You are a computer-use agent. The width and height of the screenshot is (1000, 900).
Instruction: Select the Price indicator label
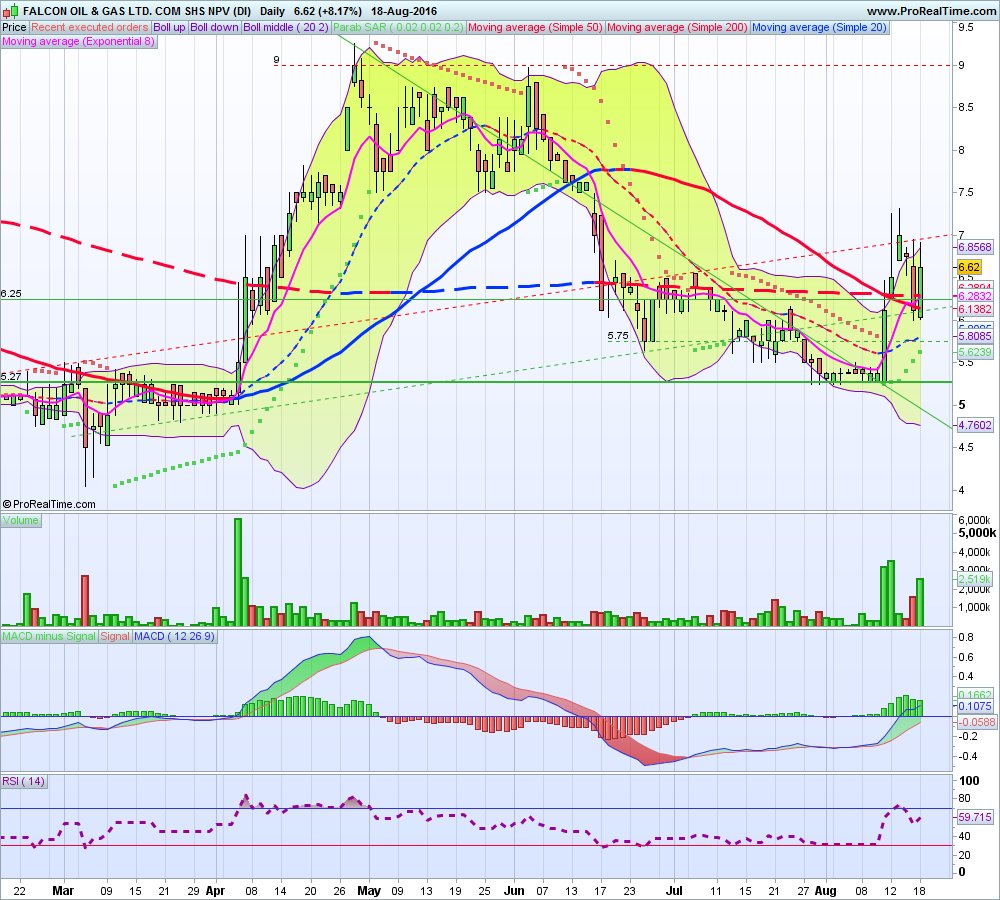point(14,27)
